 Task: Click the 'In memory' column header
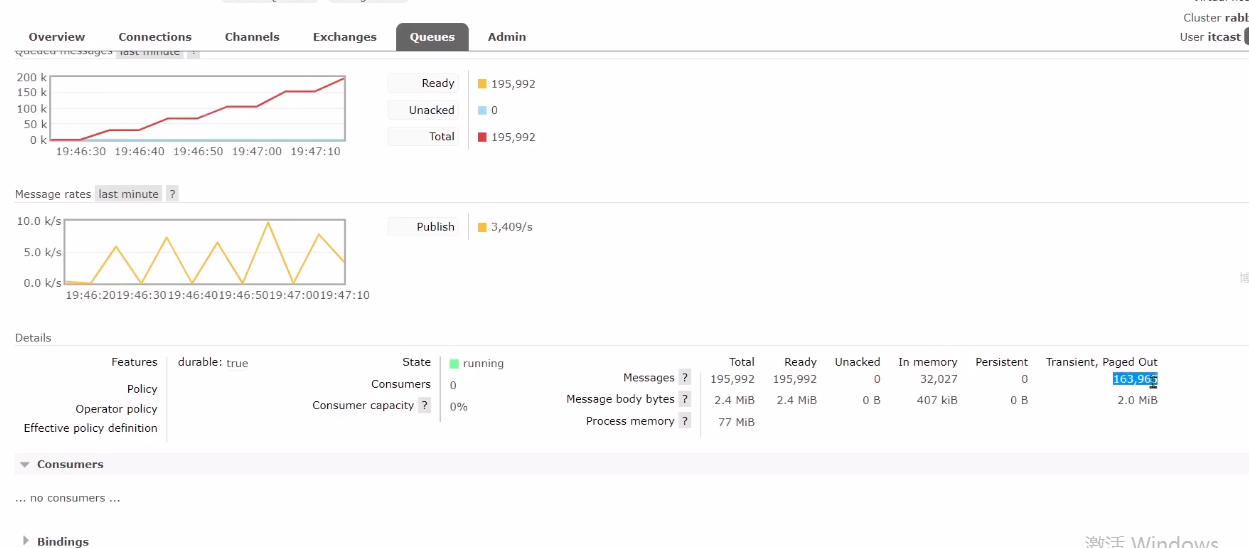point(928,362)
